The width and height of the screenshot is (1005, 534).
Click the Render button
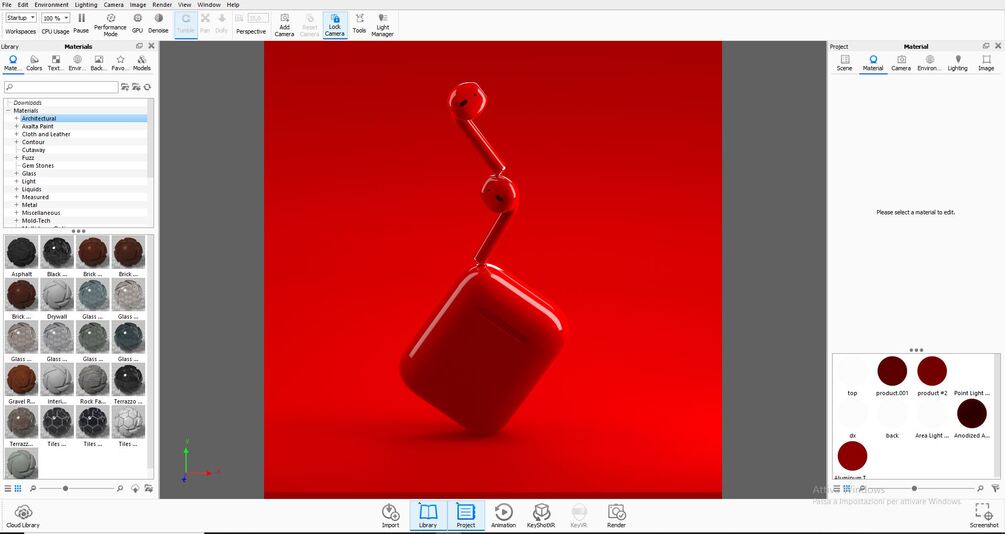click(x=616, y=516)
